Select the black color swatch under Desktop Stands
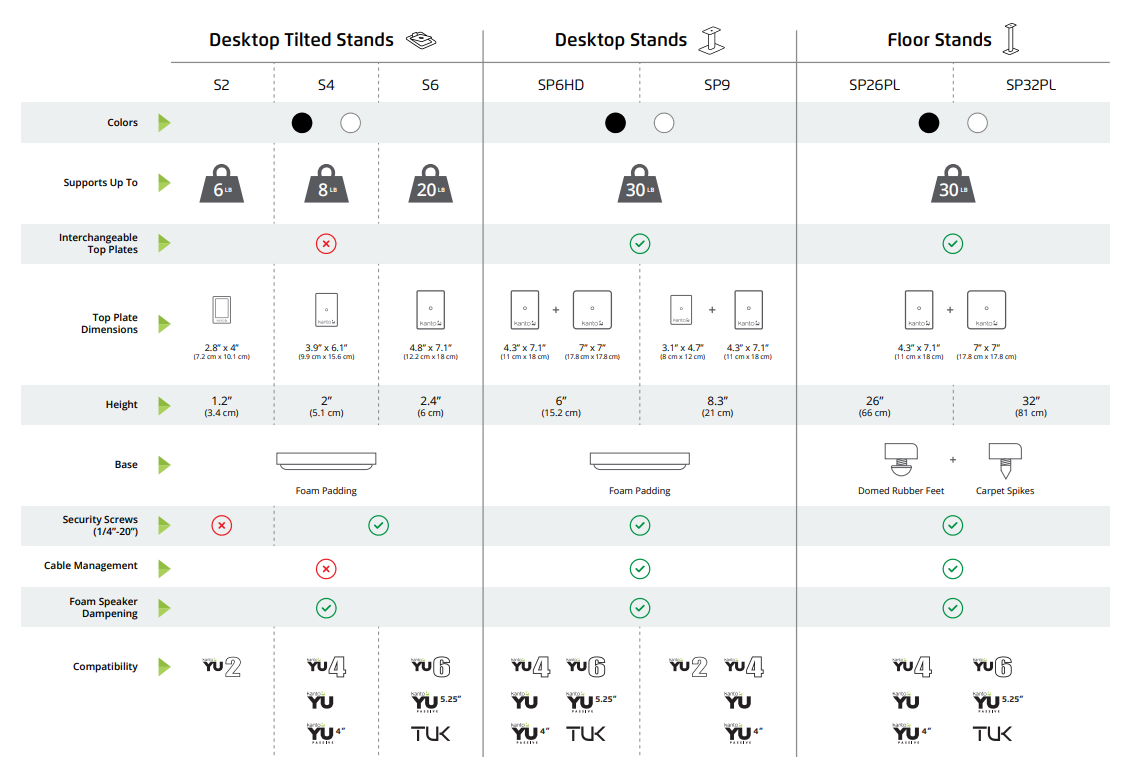Viewport: 1124px width, 757px height. point(615,123)
